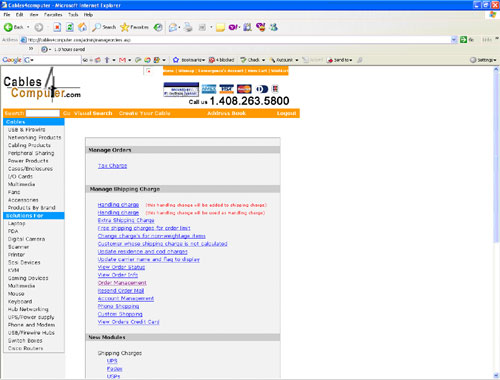Click Address Book in the orange bar
Image resolution: width=500 pixels, height=380 pixels.
tap(226, 113)
